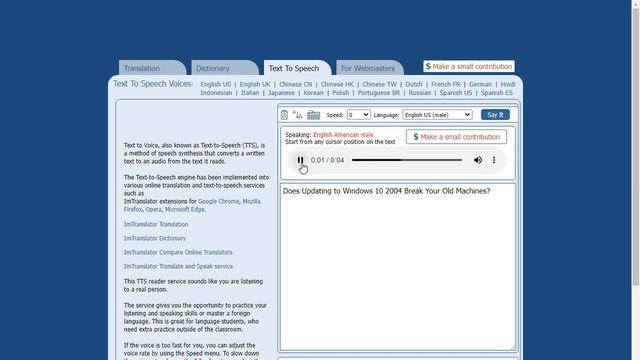The image size is (640, 360).
Task: Open ImTranslator Compare Online Translators link
Action: (178, 252)
